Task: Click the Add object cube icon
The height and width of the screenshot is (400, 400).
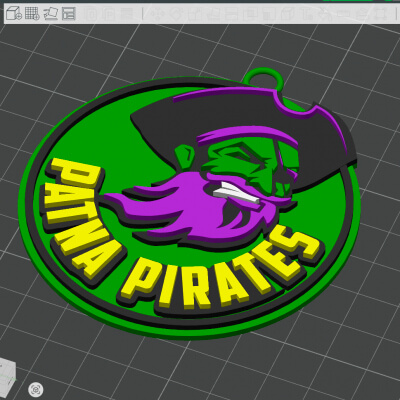Action: 14,14
